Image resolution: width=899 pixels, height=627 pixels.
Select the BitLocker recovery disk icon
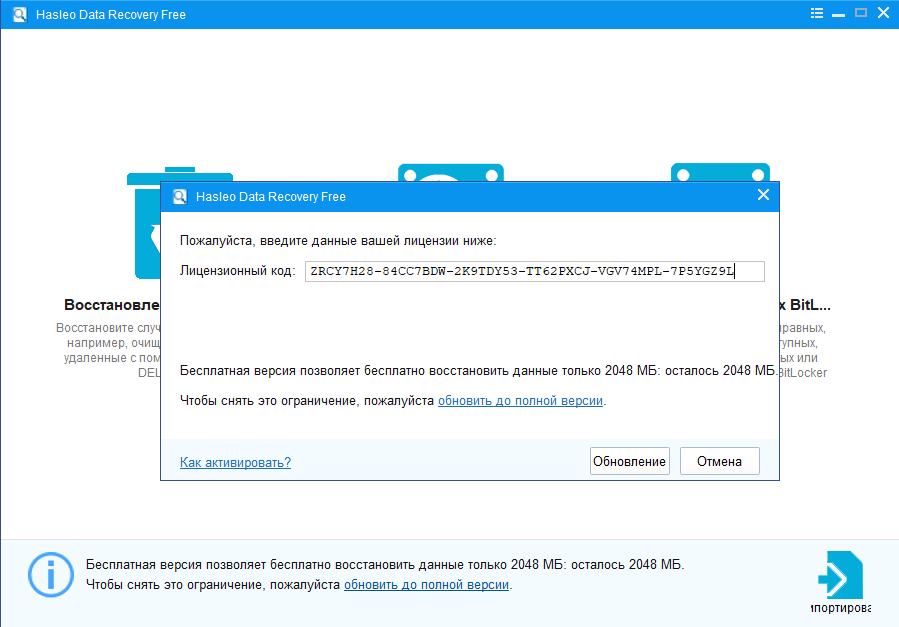(x=720, y=173)
